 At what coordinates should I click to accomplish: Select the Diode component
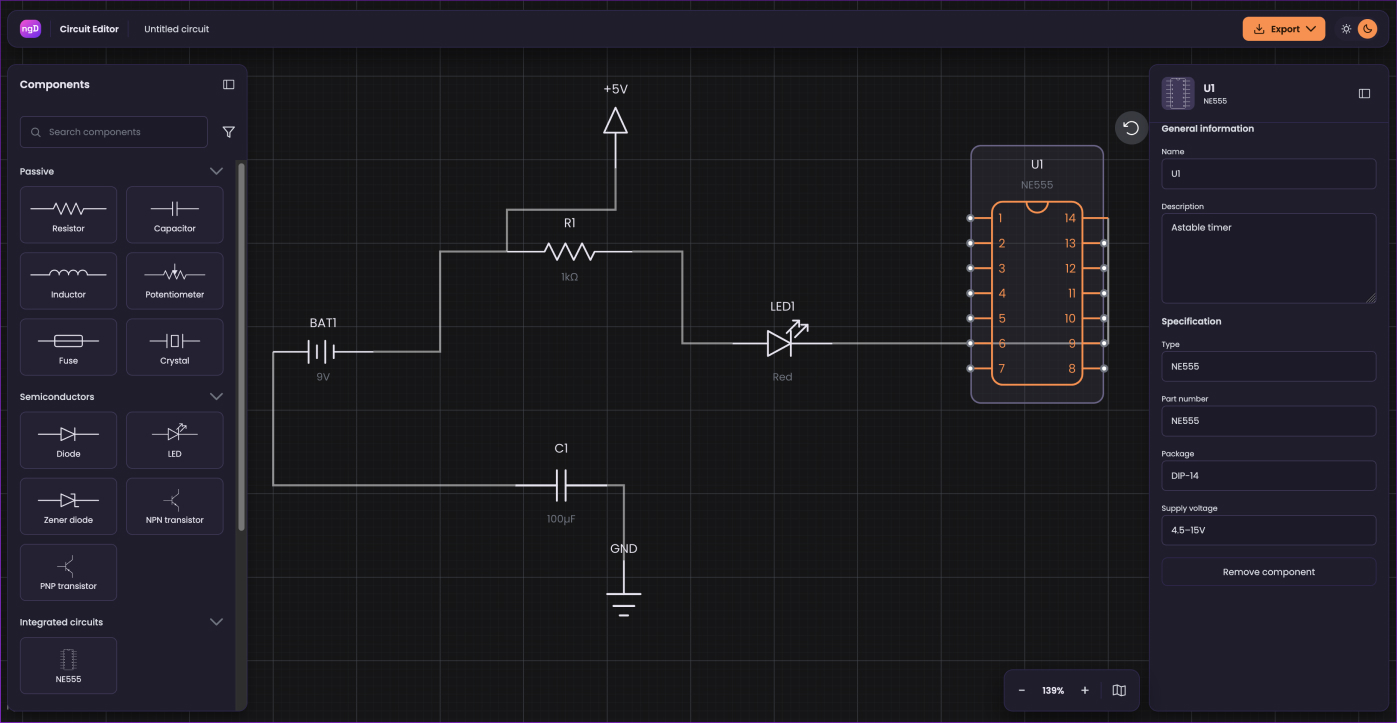[x=68, y=440]
